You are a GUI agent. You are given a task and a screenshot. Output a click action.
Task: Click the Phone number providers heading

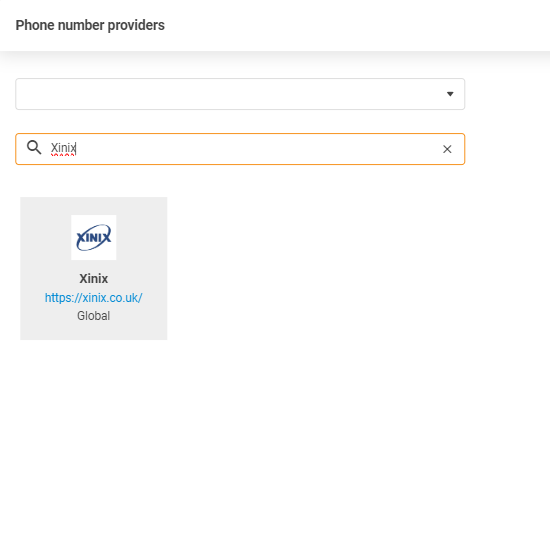tap(90, 25)
